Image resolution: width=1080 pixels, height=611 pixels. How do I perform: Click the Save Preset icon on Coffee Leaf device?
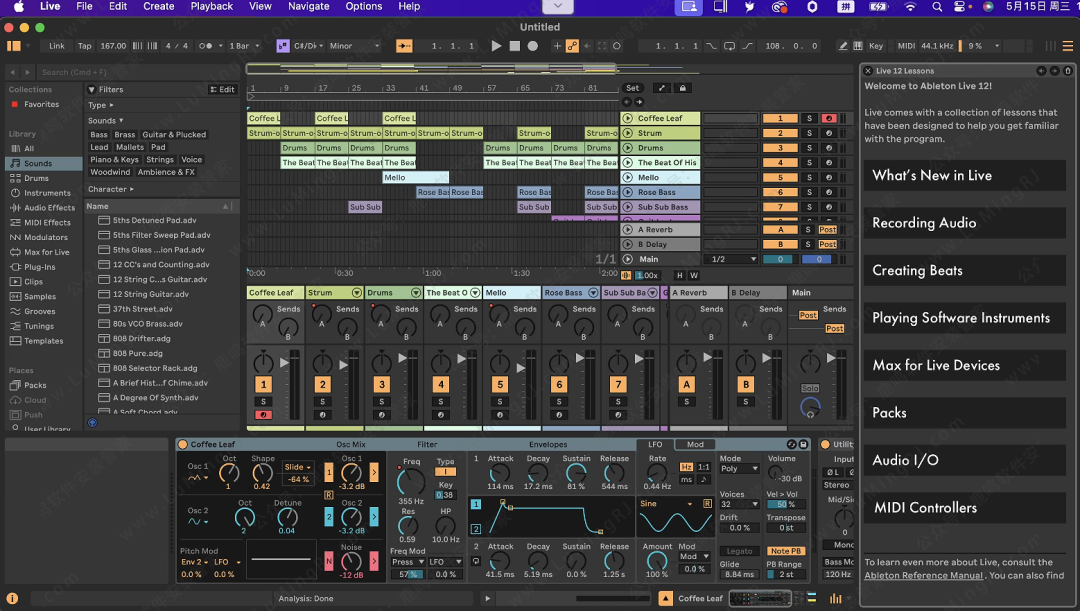pos(803,444)
